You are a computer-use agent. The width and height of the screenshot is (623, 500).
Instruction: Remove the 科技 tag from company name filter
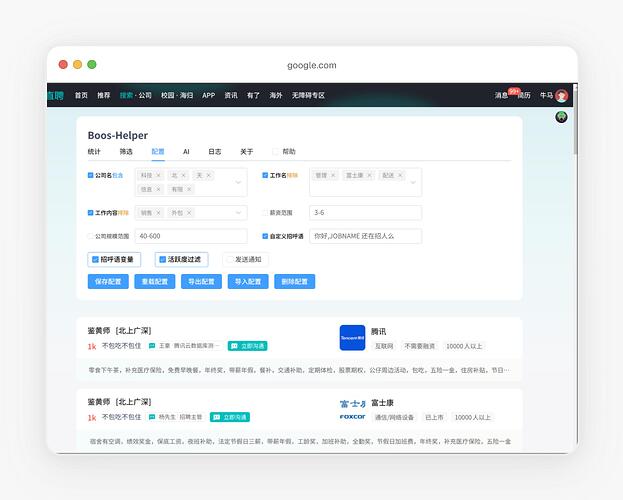click(158, 175)
